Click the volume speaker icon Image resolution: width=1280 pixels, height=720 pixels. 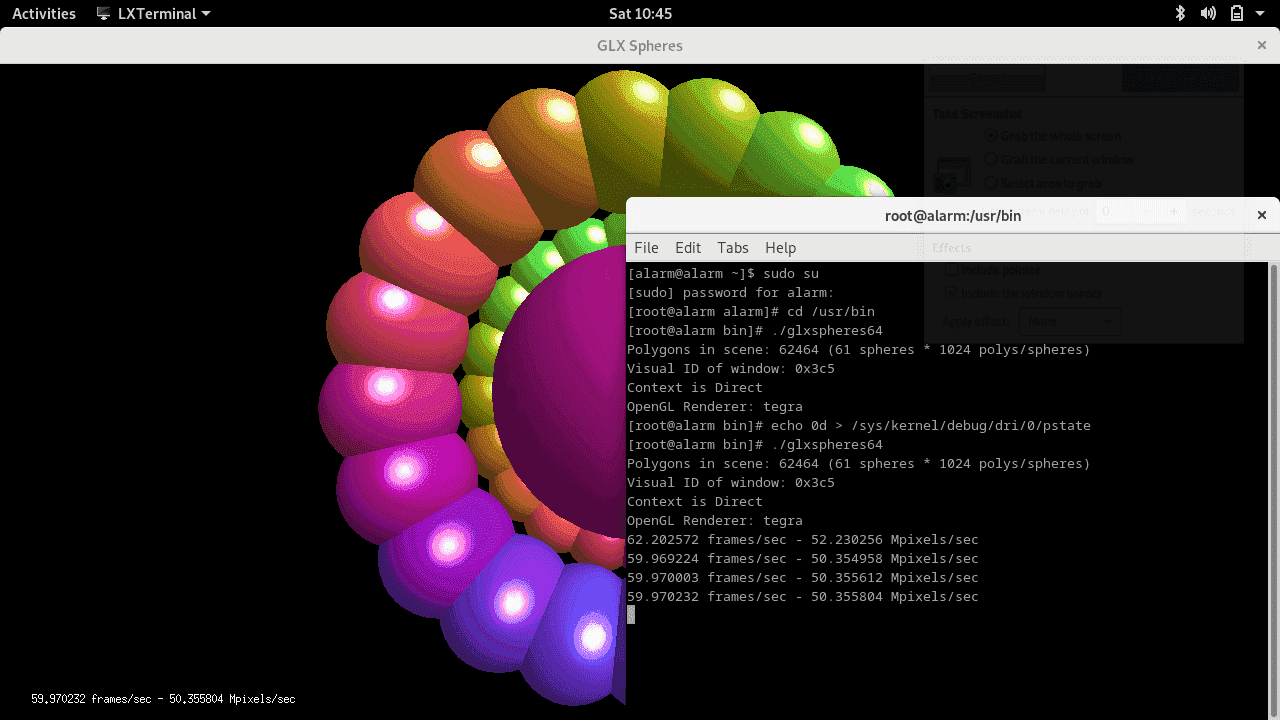tap(1208, 13)
